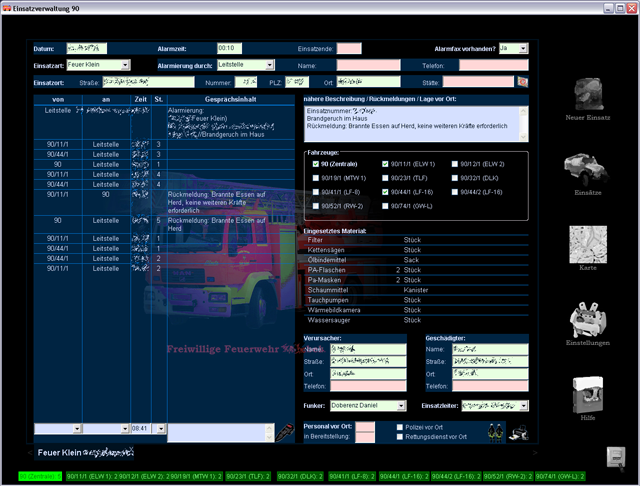This screenshot has width=640, height=486.
Task: Toggle the 90 (Zentrale) vehicle checkbox
Action: coord(316,164)
